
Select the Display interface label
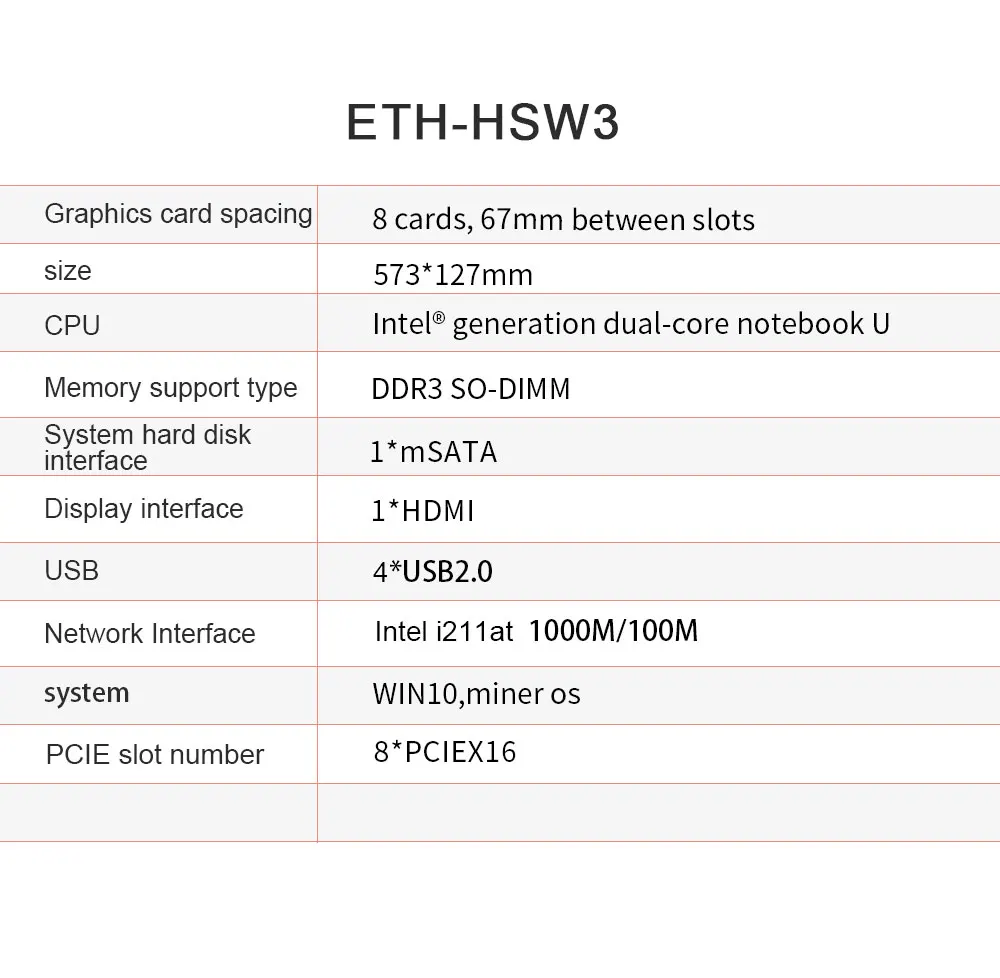coord(143,509)
